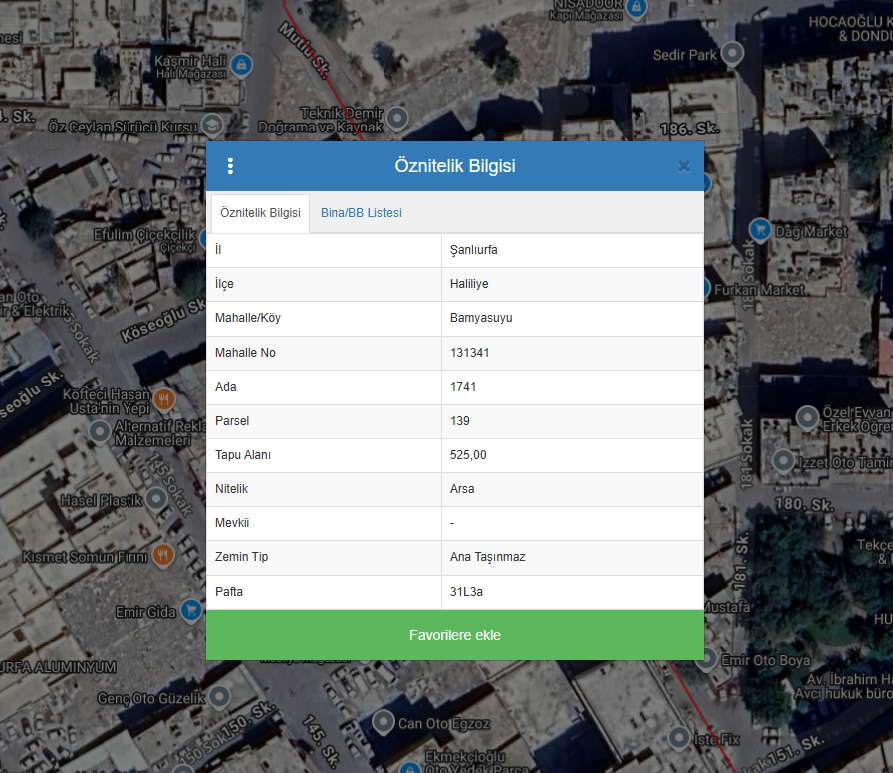Click the Emir Gıda shopping cart pin
Screen dimensions: 893x773
tap(191, 609)
